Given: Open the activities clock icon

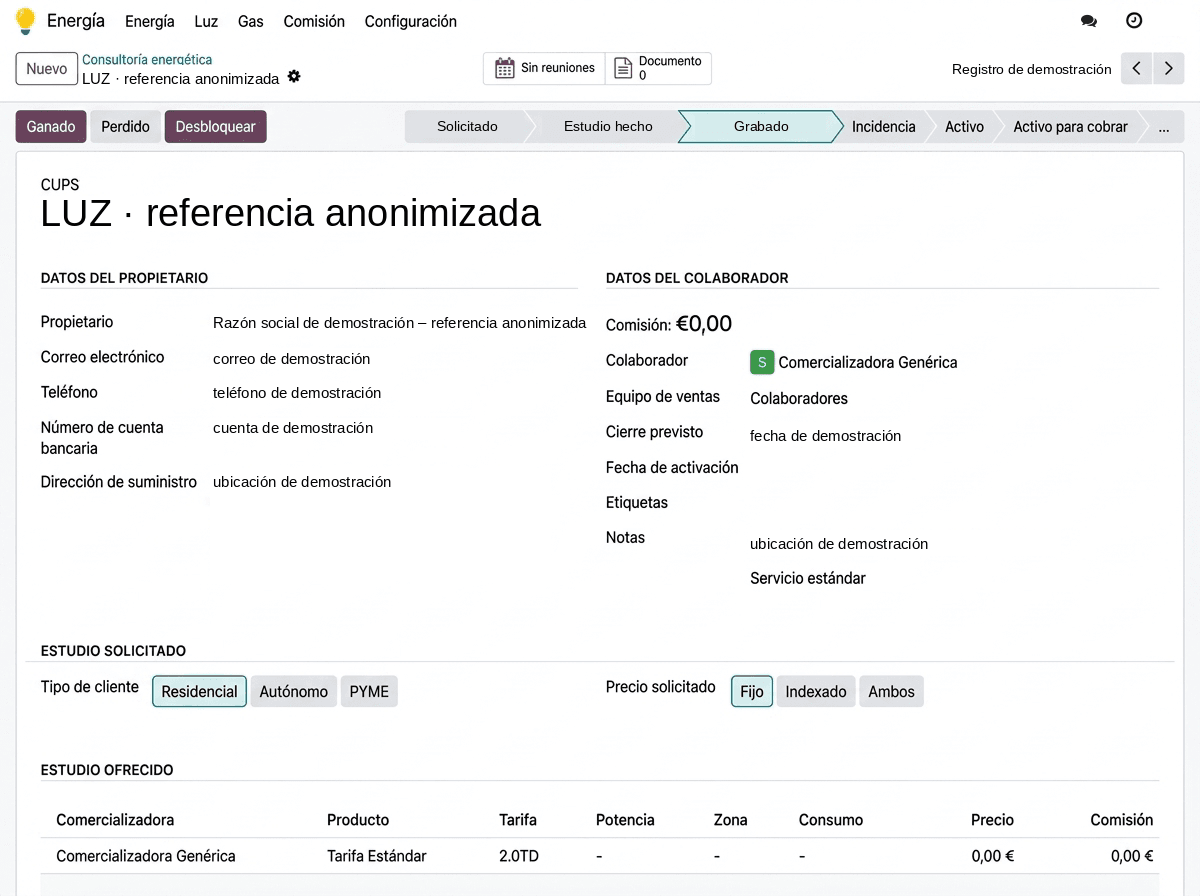Looking at the screenshot, I should point(1134,21).
